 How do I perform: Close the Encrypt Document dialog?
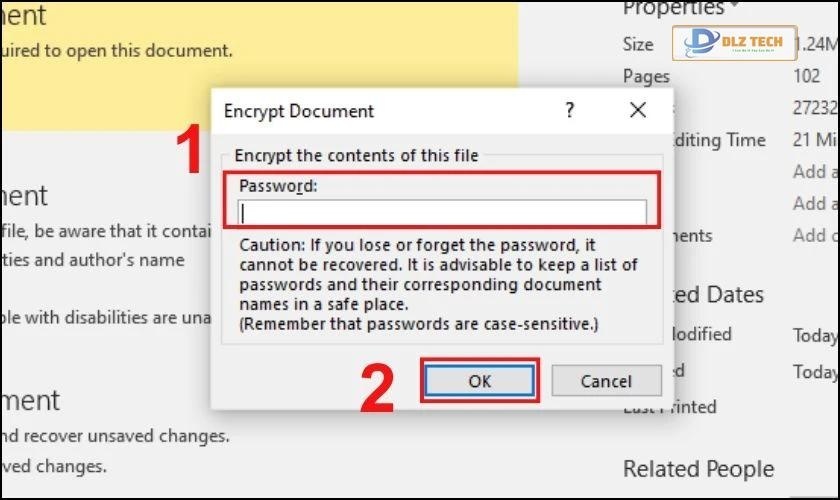(638, 110)
